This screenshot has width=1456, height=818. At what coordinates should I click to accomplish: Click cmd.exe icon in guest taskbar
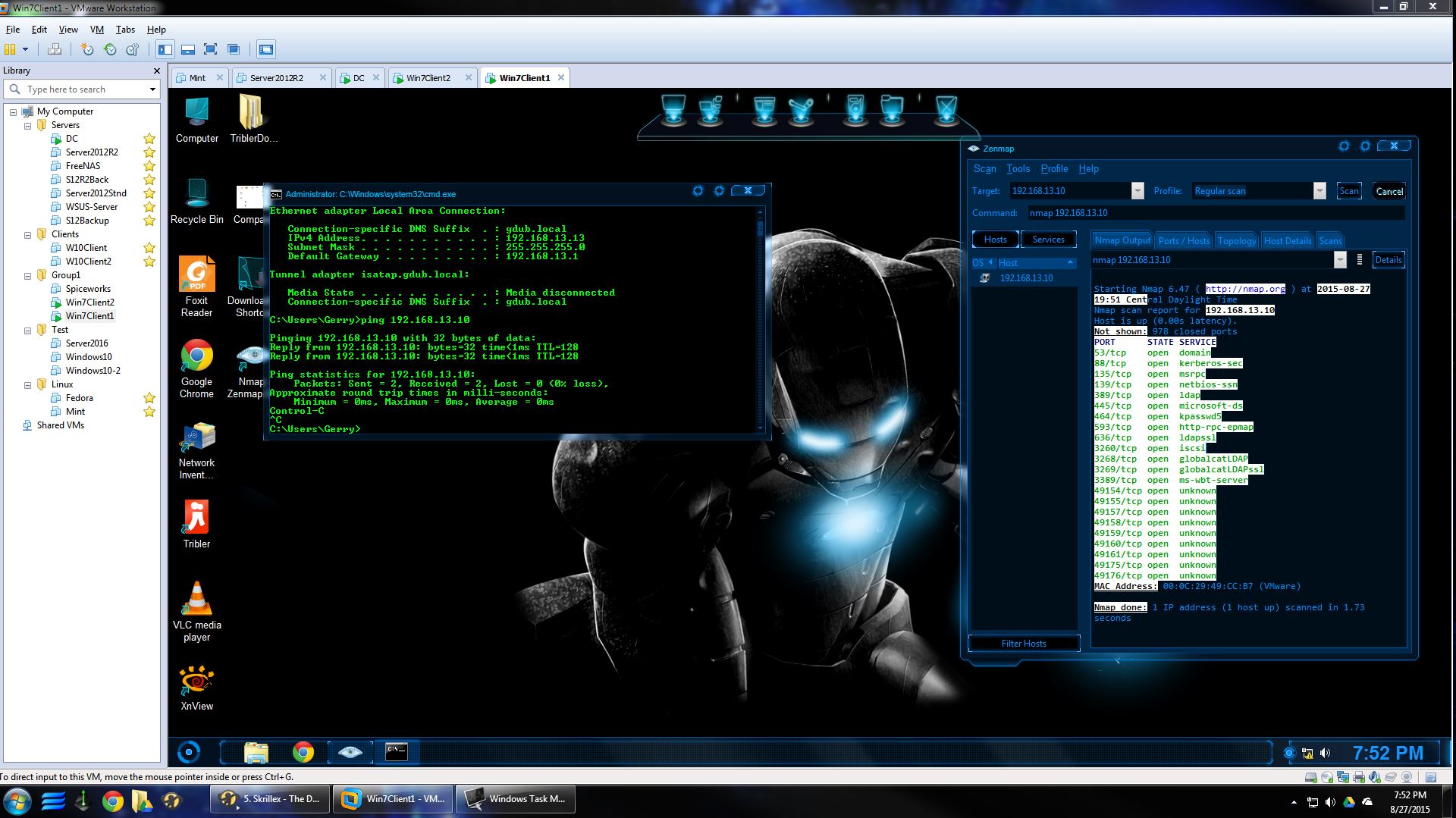pos(397,752)
